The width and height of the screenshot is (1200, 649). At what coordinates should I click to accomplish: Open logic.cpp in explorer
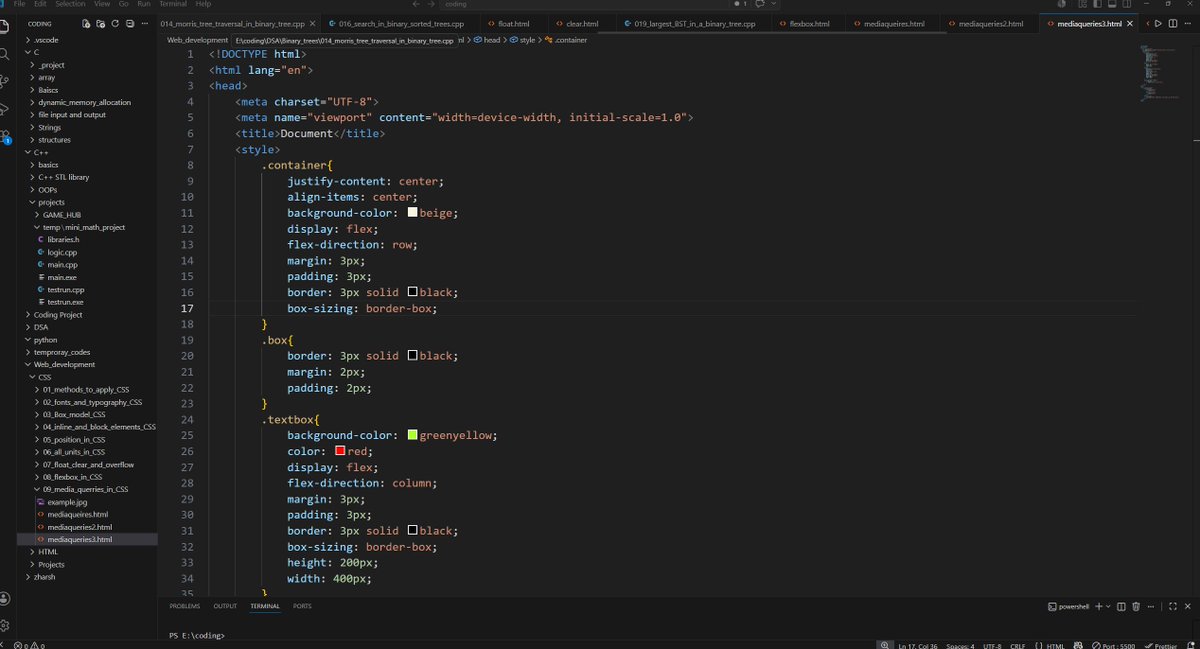click(62, 252)
